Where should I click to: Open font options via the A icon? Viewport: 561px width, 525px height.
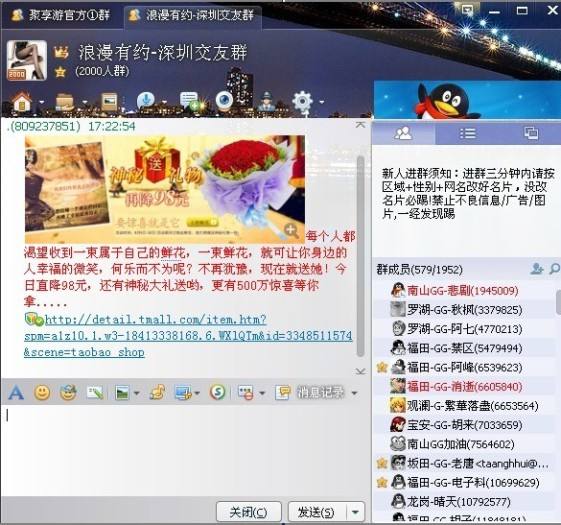[16, 393]
